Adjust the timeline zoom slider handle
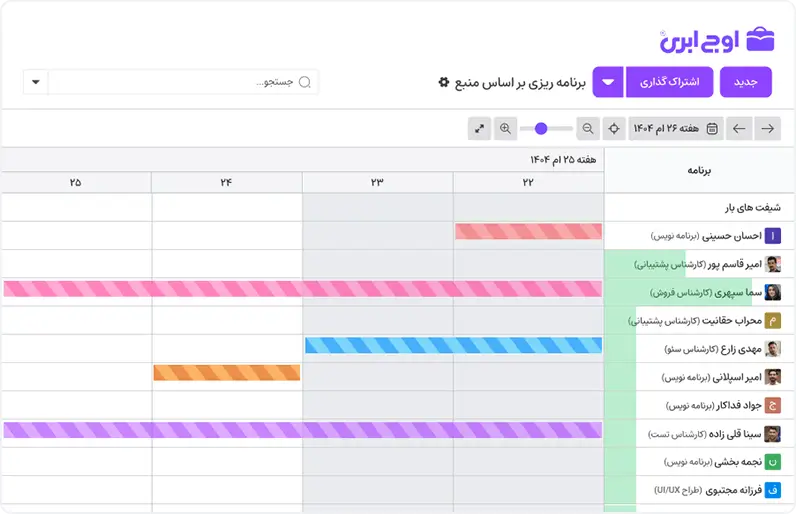 click(541, 128)
